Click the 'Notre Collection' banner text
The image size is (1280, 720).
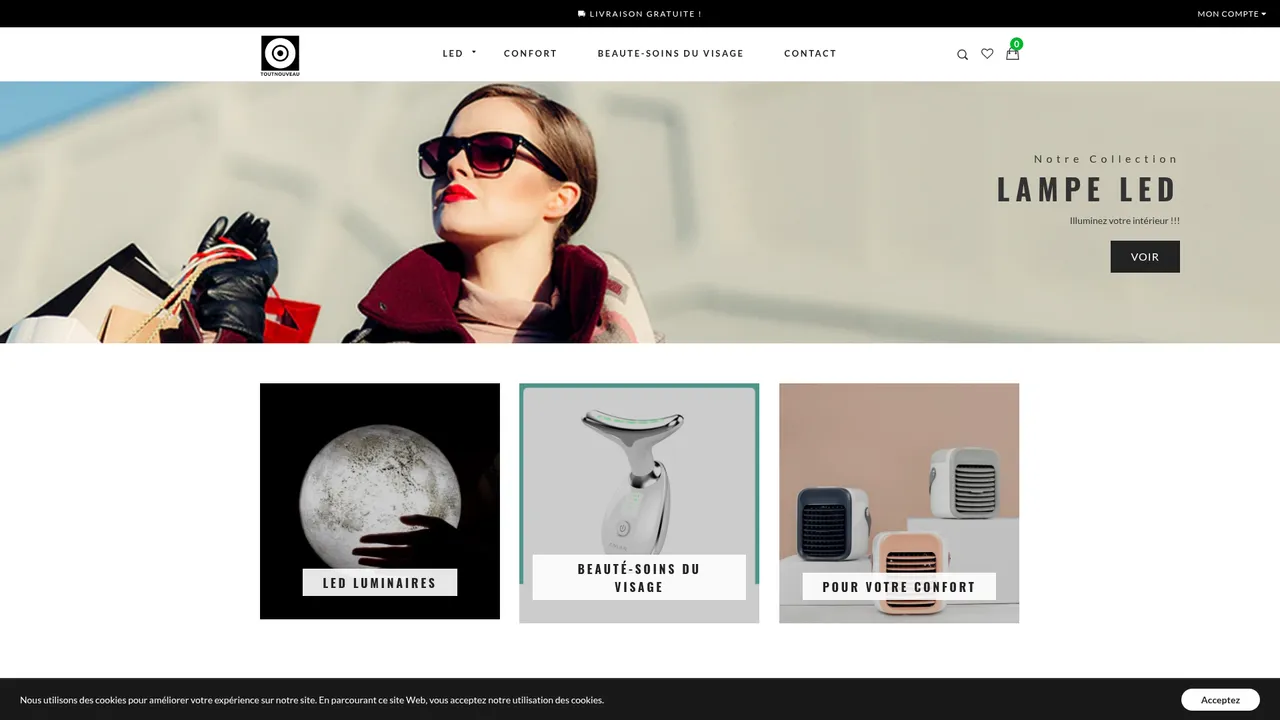pyautogui.click(x=1106, y=159)
